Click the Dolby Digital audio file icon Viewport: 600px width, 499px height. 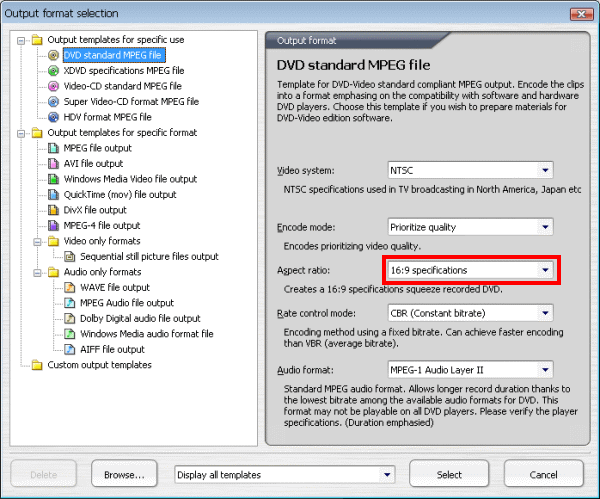point(70,318)
